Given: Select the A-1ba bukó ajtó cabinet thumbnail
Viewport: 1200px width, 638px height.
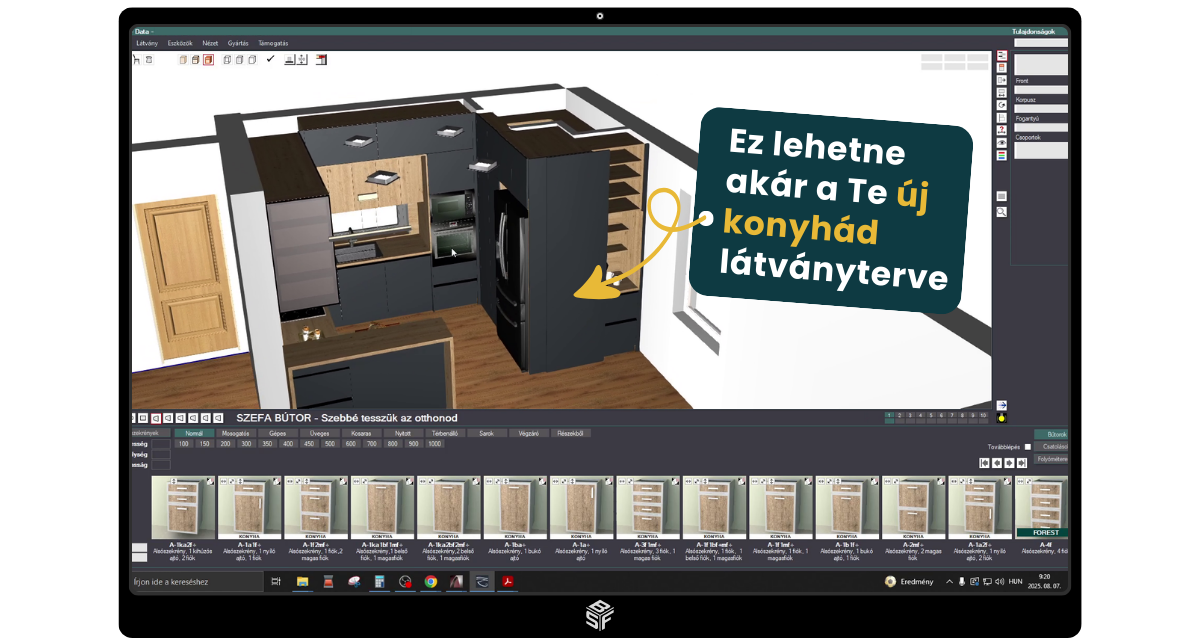Looking at the screenshot, I should pos(516,507).
